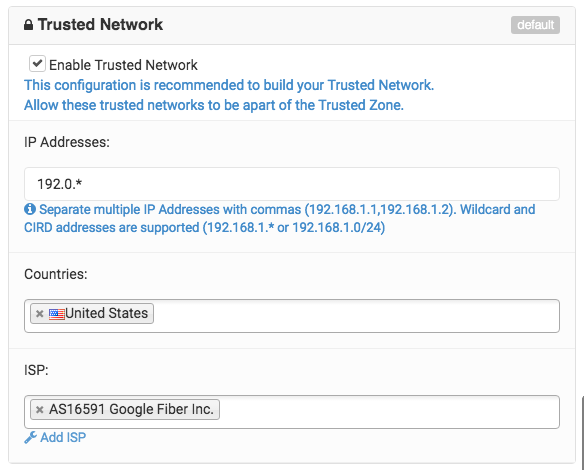Screen dimensions: 584x470
Task: Click the AS16591 Google Fiber Inc. tag
Action: tap(125, 409)
